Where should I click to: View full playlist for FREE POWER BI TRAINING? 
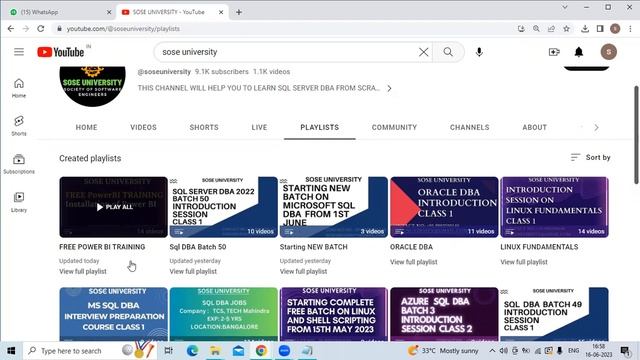pyautogui.click(x=83, y=271)
